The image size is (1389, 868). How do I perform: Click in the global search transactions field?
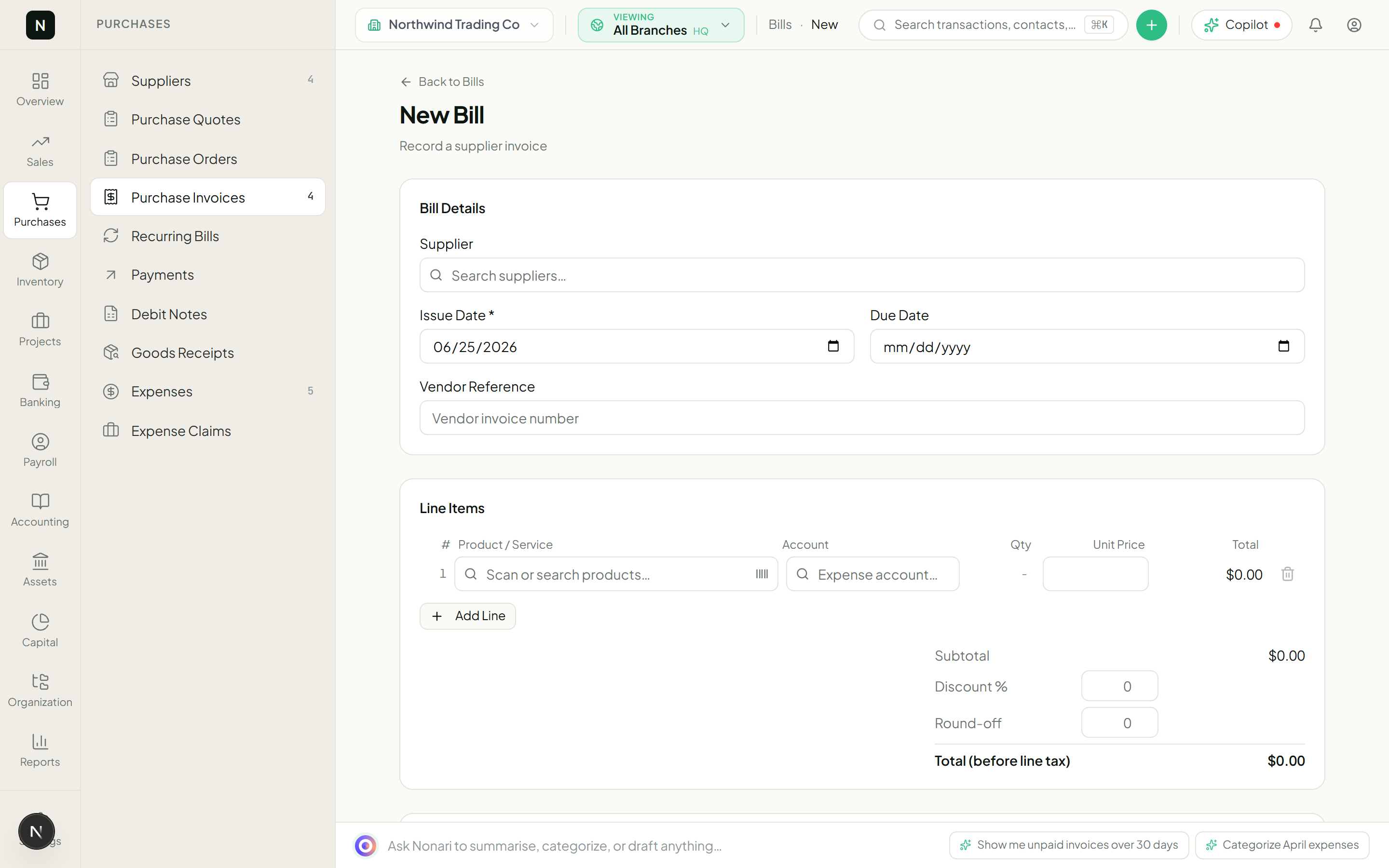coord(993,25)
